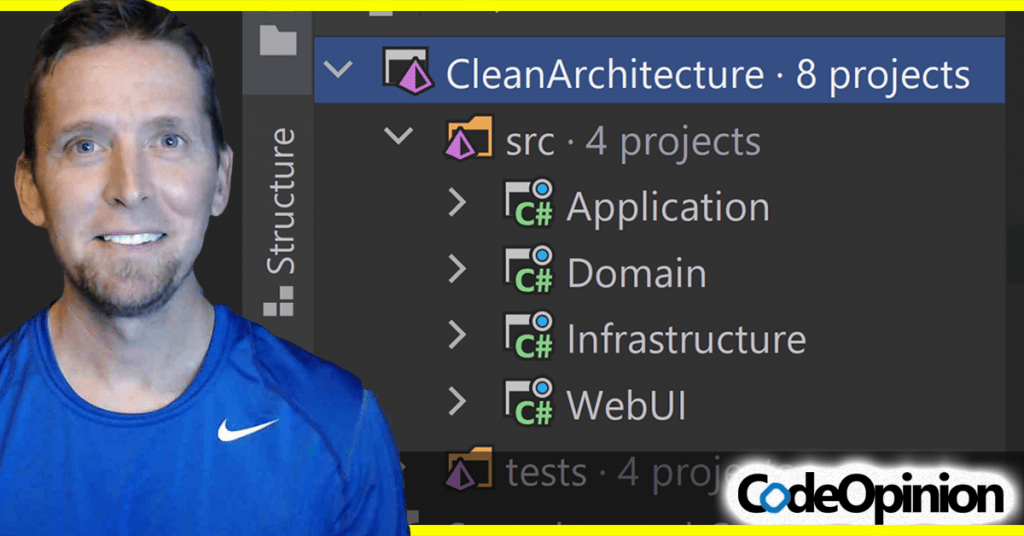
Task: Expand the Infrastructure project chevron
Action: (x=457, y=336)
